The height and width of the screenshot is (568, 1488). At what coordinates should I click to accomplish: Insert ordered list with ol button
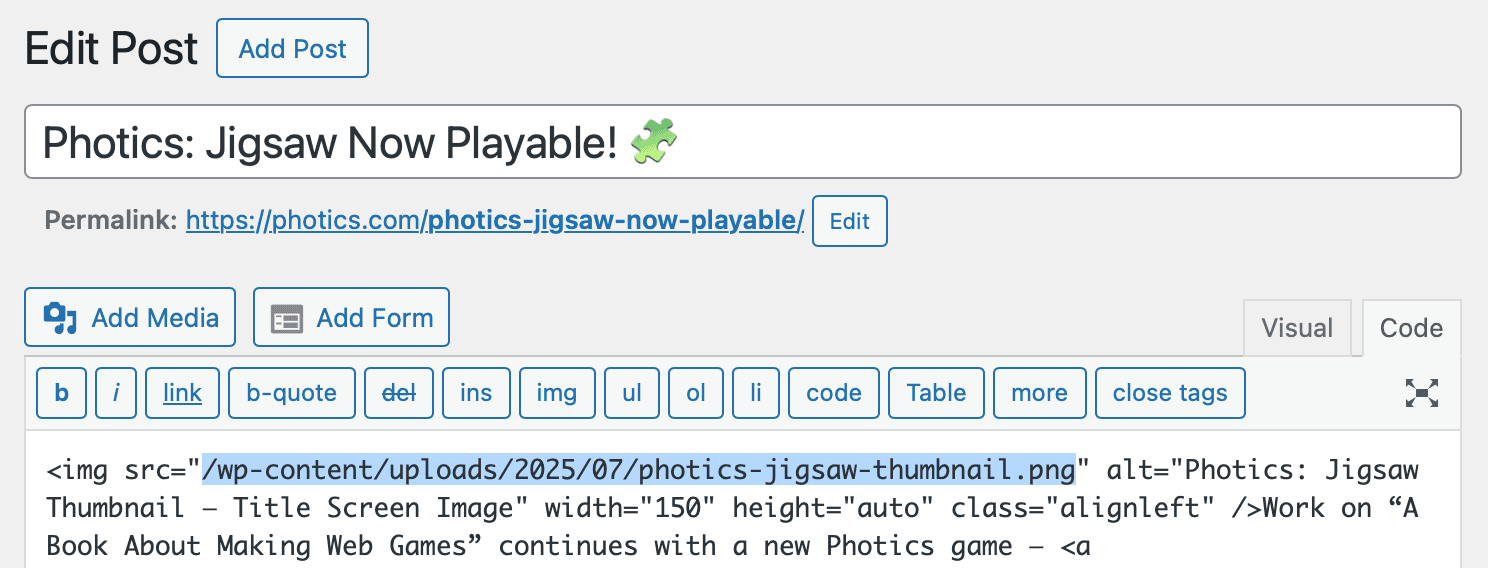(x=696, y=393)
